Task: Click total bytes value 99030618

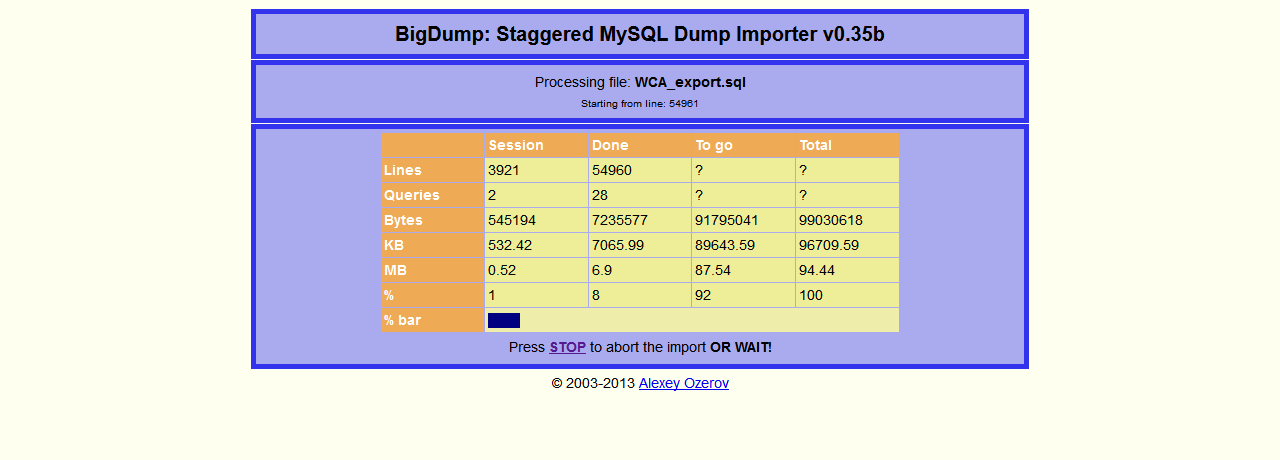Action: click(831, 220)
